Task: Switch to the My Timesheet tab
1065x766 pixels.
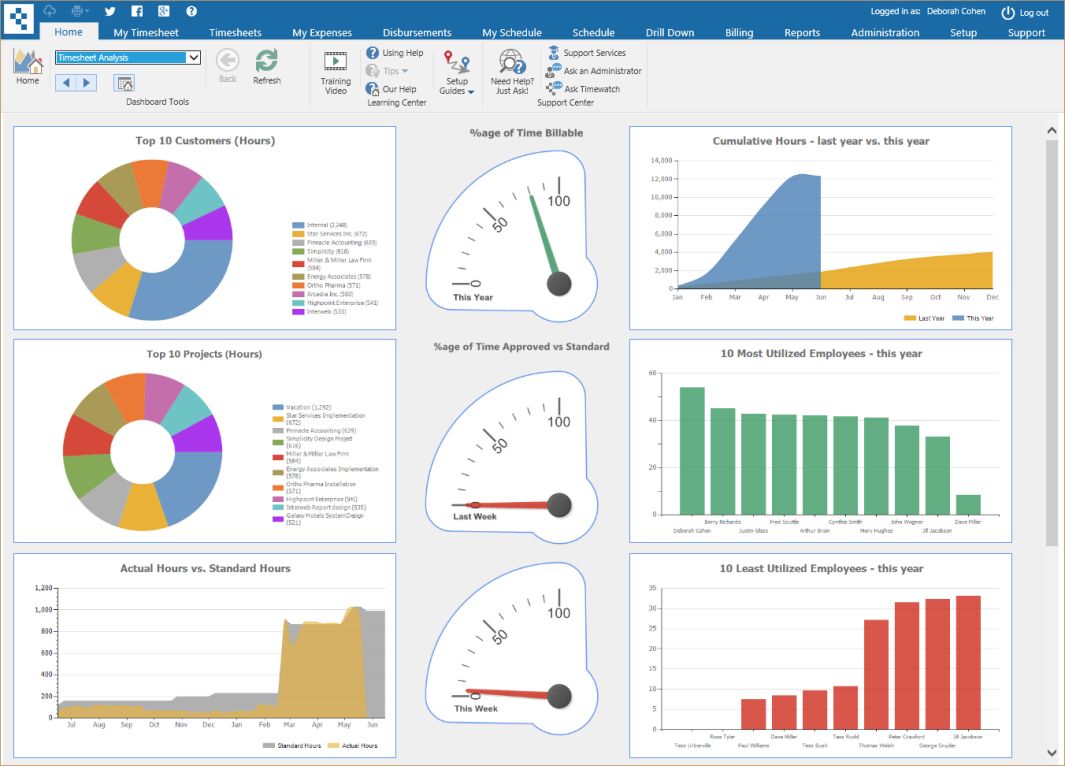Action: click(x=146, y=33)
